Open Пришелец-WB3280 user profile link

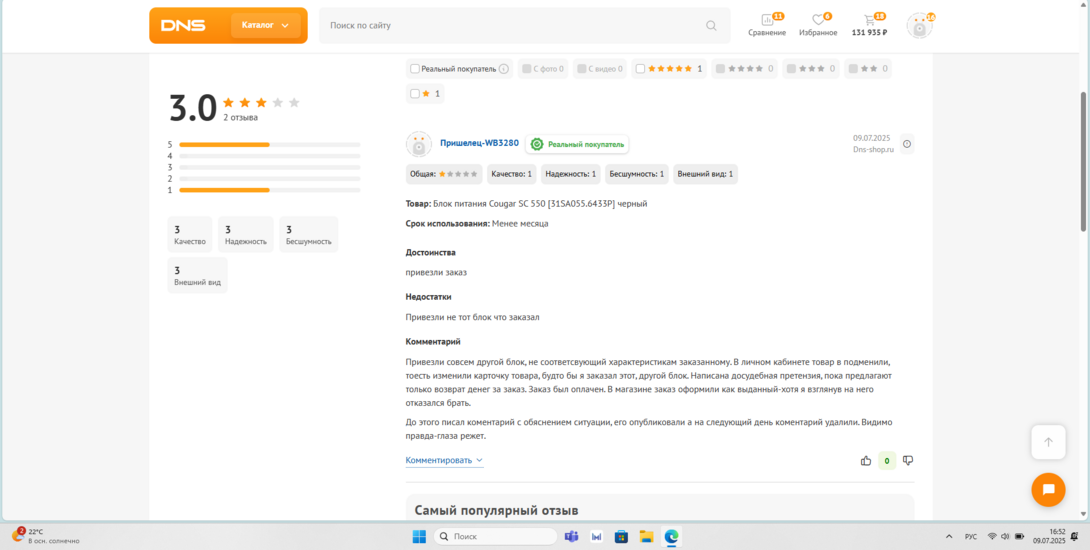(479, 143)
